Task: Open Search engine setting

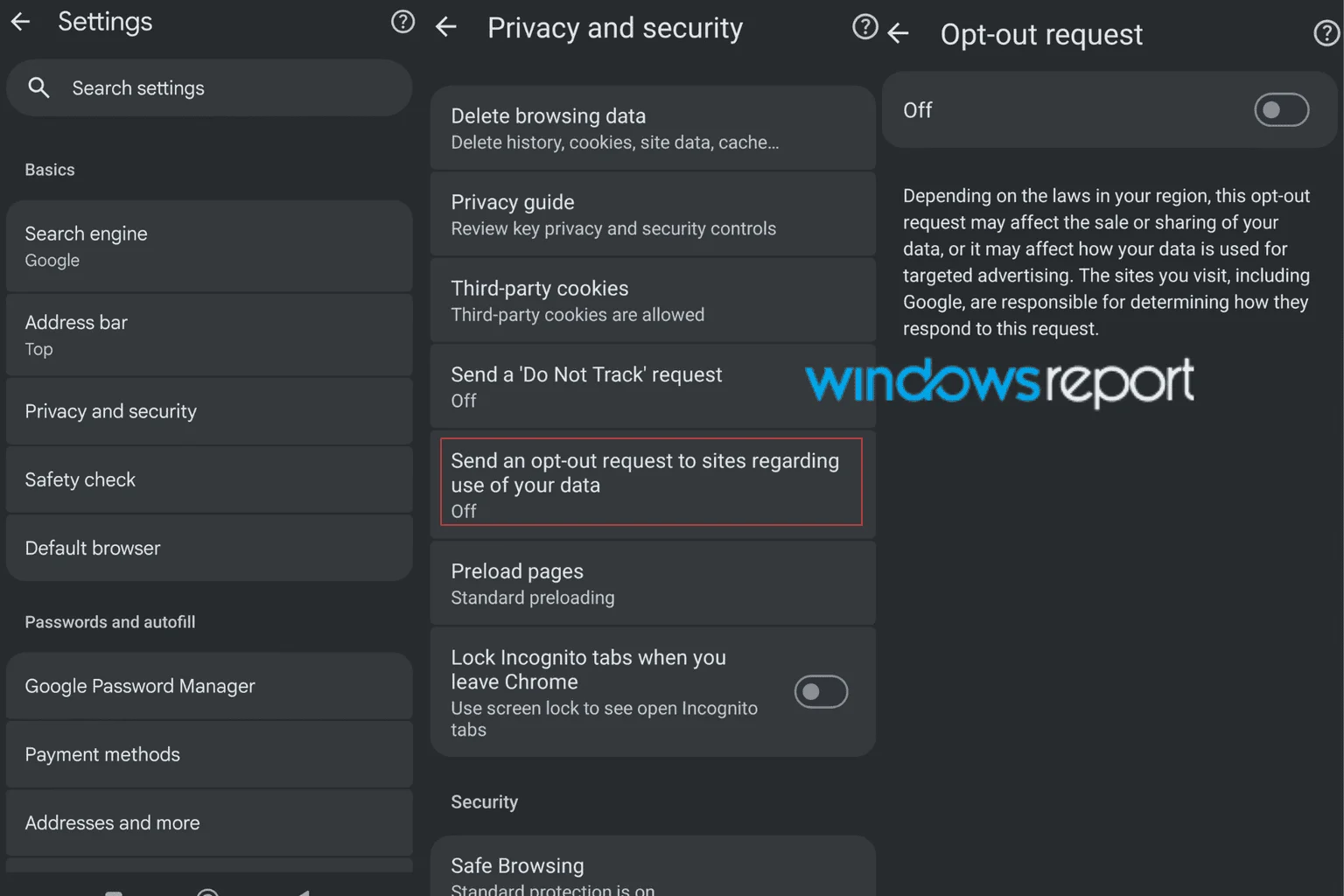Action: click(209, 247)
